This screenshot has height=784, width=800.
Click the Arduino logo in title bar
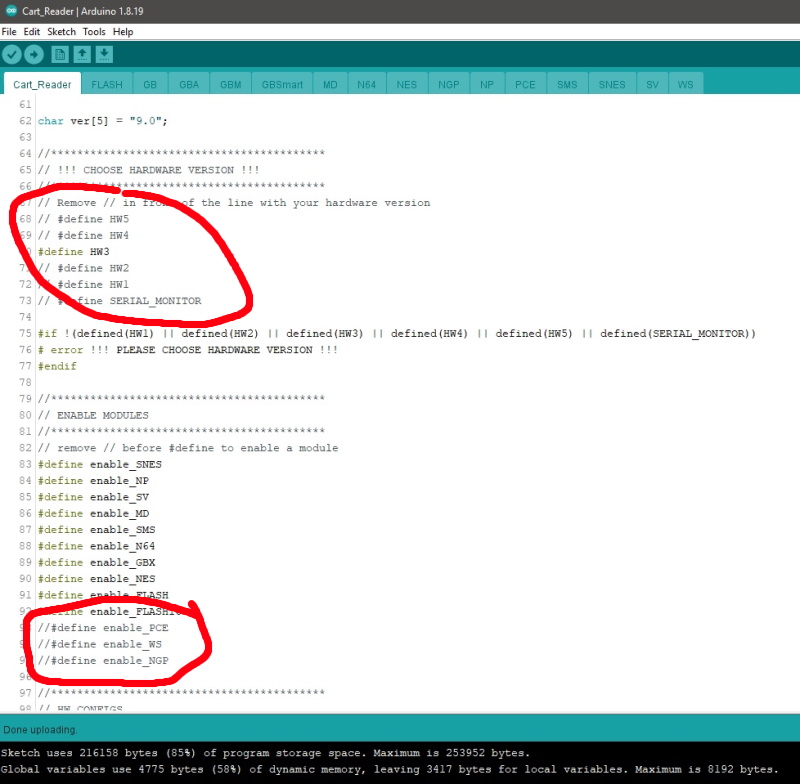tap(11, 11)
